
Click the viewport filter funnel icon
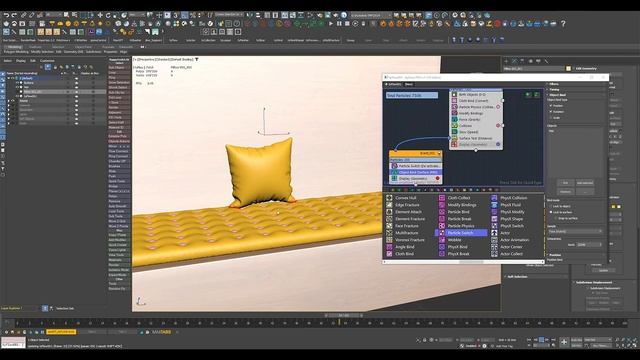[x=197, y=60]
